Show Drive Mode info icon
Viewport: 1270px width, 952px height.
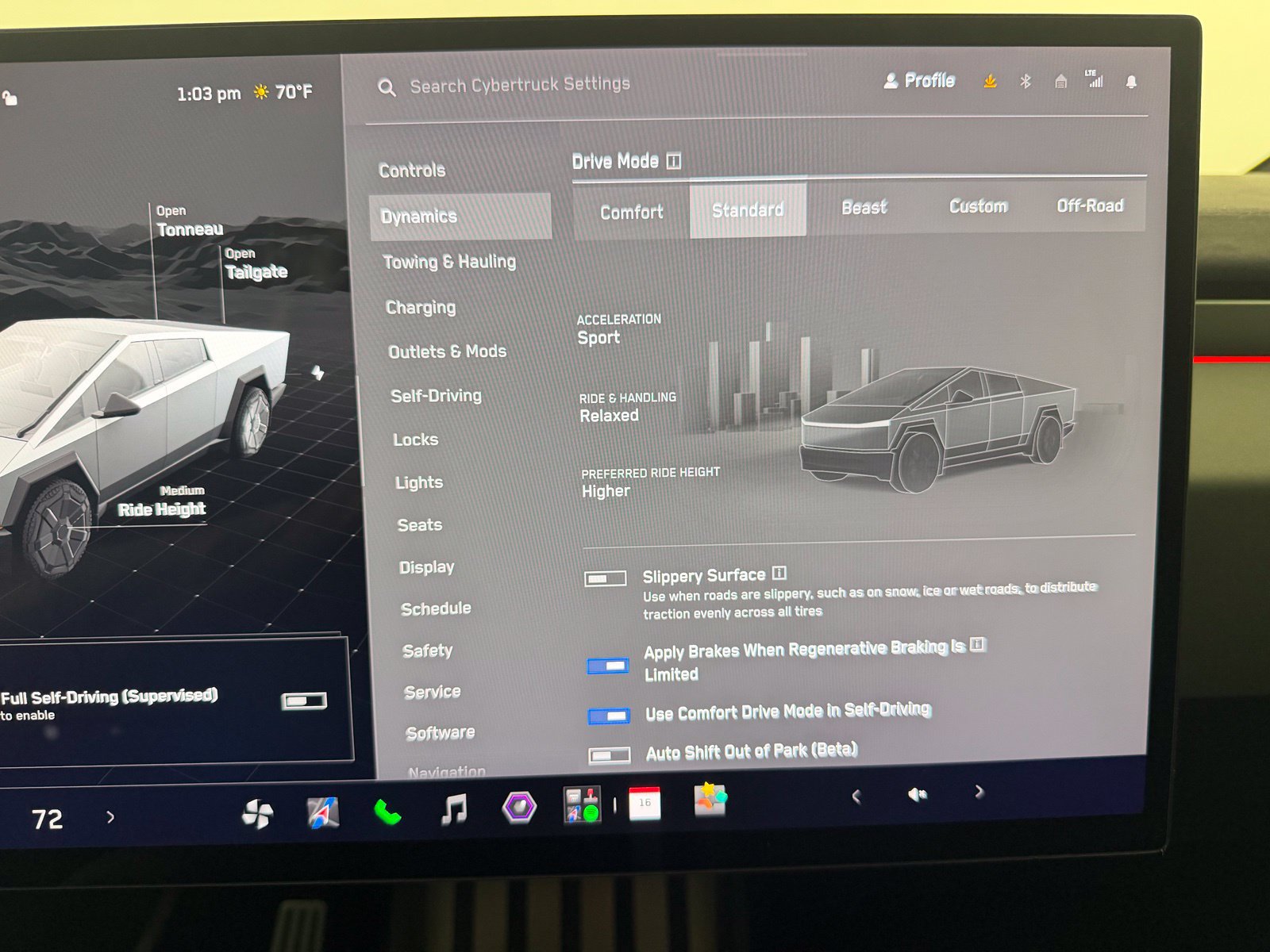point(674,161)
